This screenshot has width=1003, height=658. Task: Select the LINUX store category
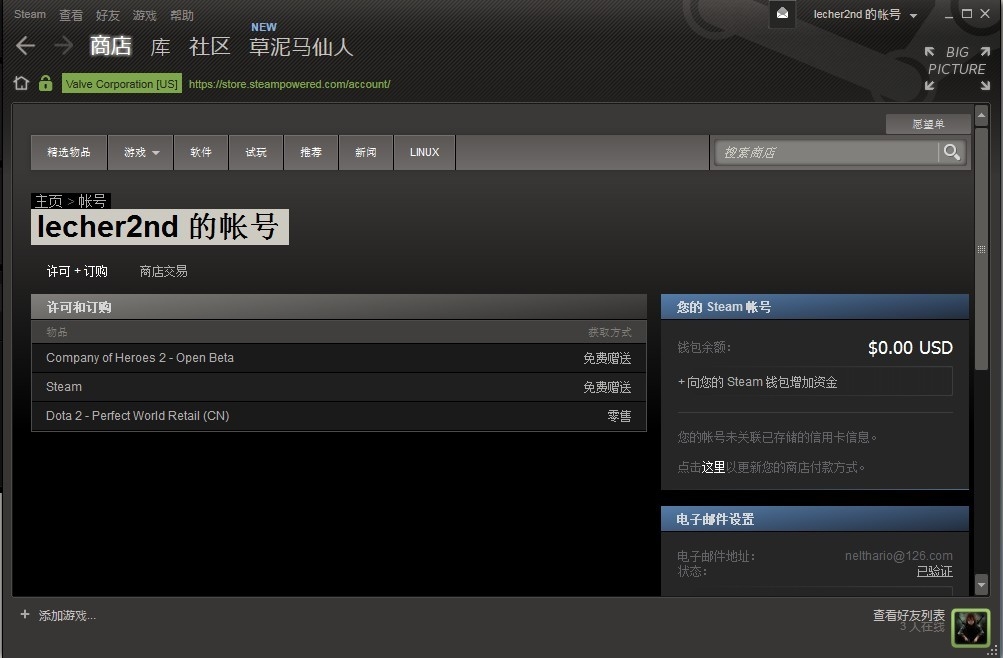point(425,152)
